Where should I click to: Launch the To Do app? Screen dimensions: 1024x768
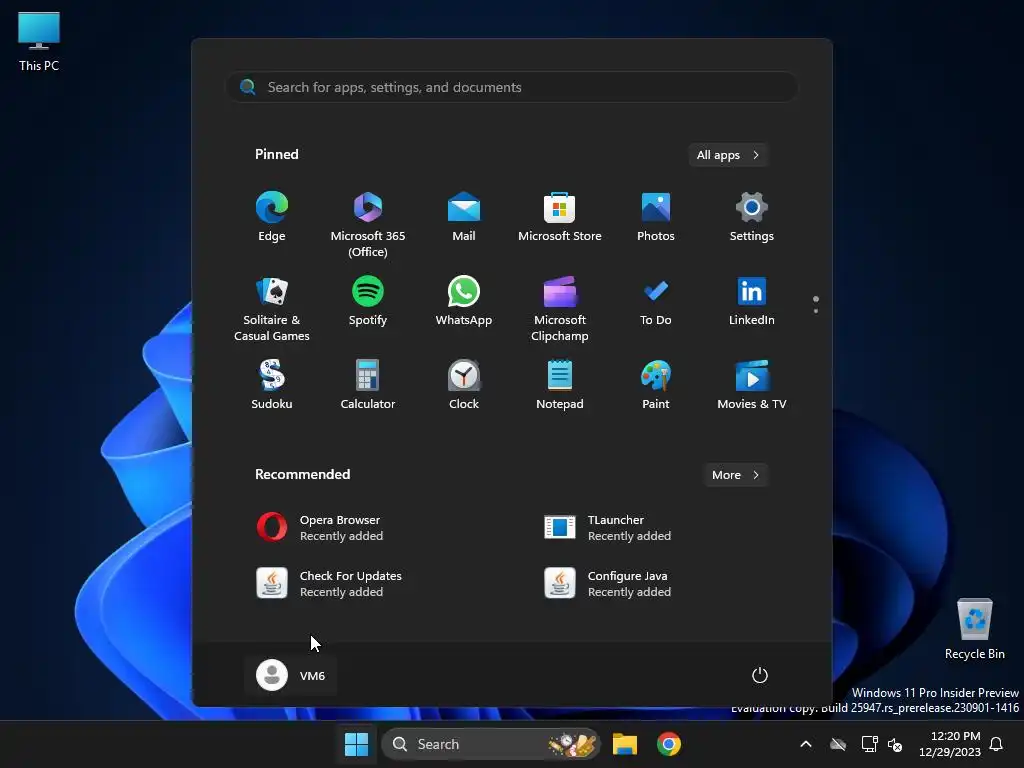pyautogui.click(x=656, y=301)
